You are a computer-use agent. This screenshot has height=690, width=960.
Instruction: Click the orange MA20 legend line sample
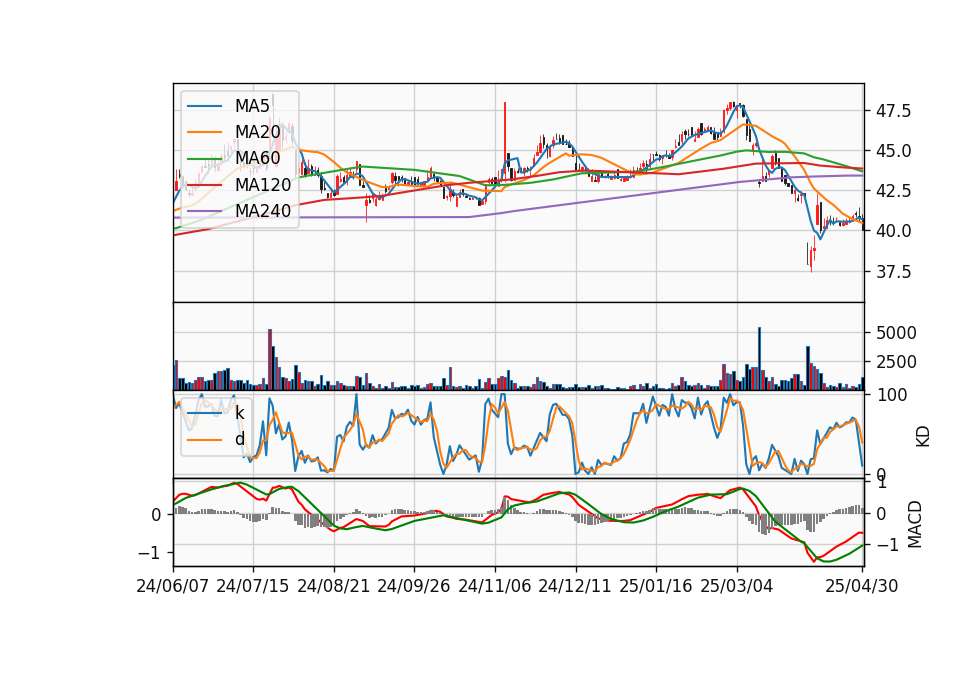point(204,132)
